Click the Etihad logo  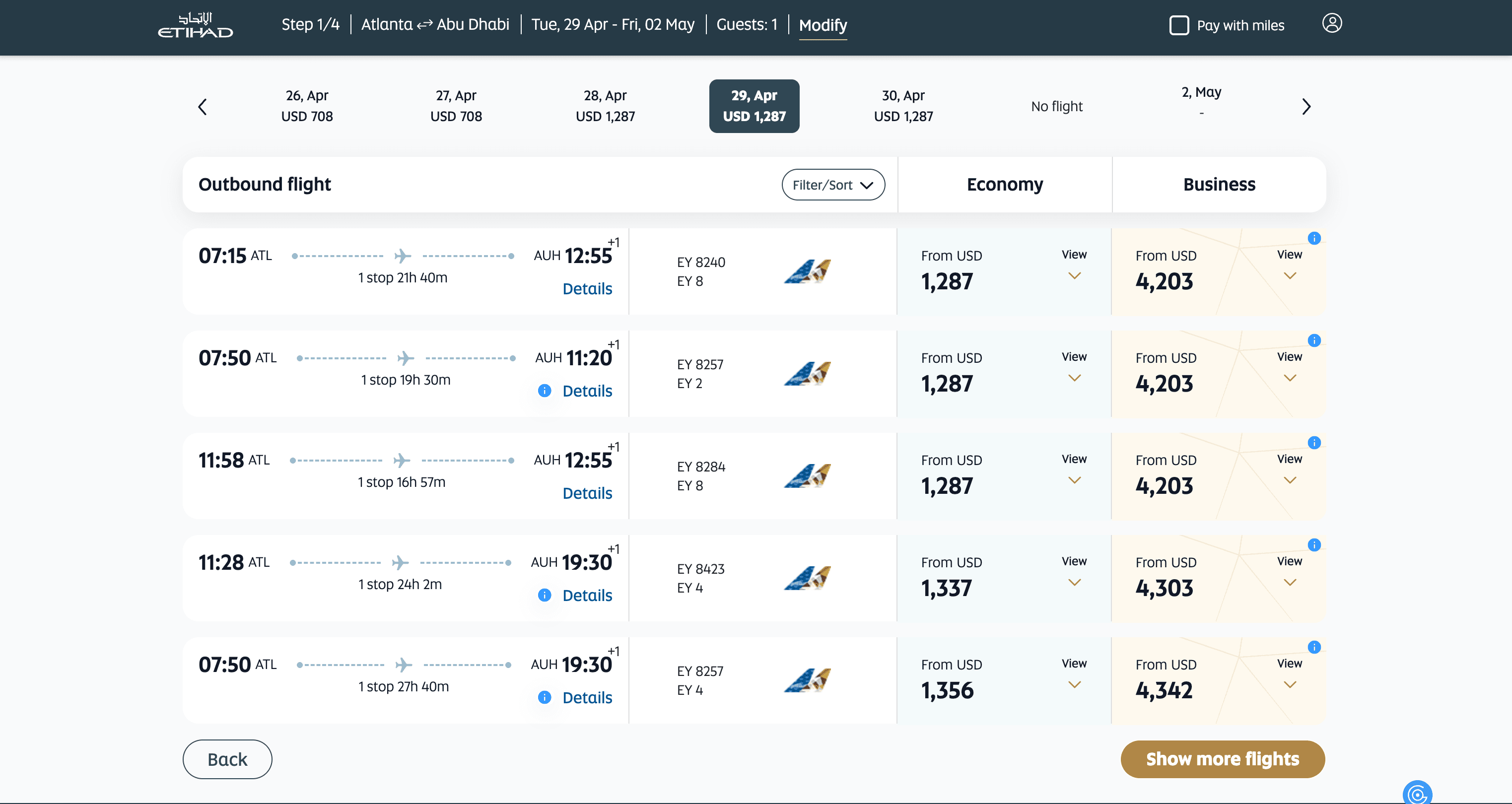196,25
